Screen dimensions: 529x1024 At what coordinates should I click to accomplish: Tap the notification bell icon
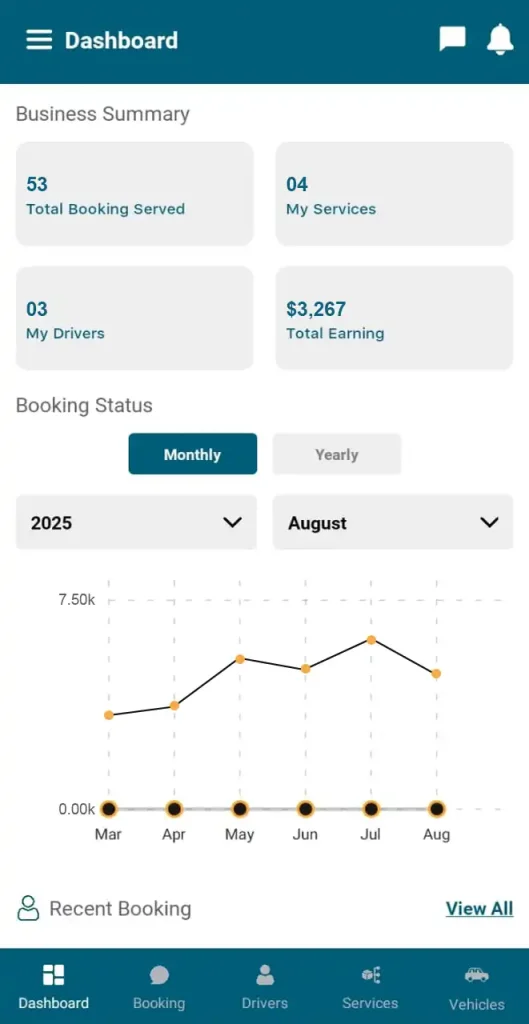[x=500, y=39]
